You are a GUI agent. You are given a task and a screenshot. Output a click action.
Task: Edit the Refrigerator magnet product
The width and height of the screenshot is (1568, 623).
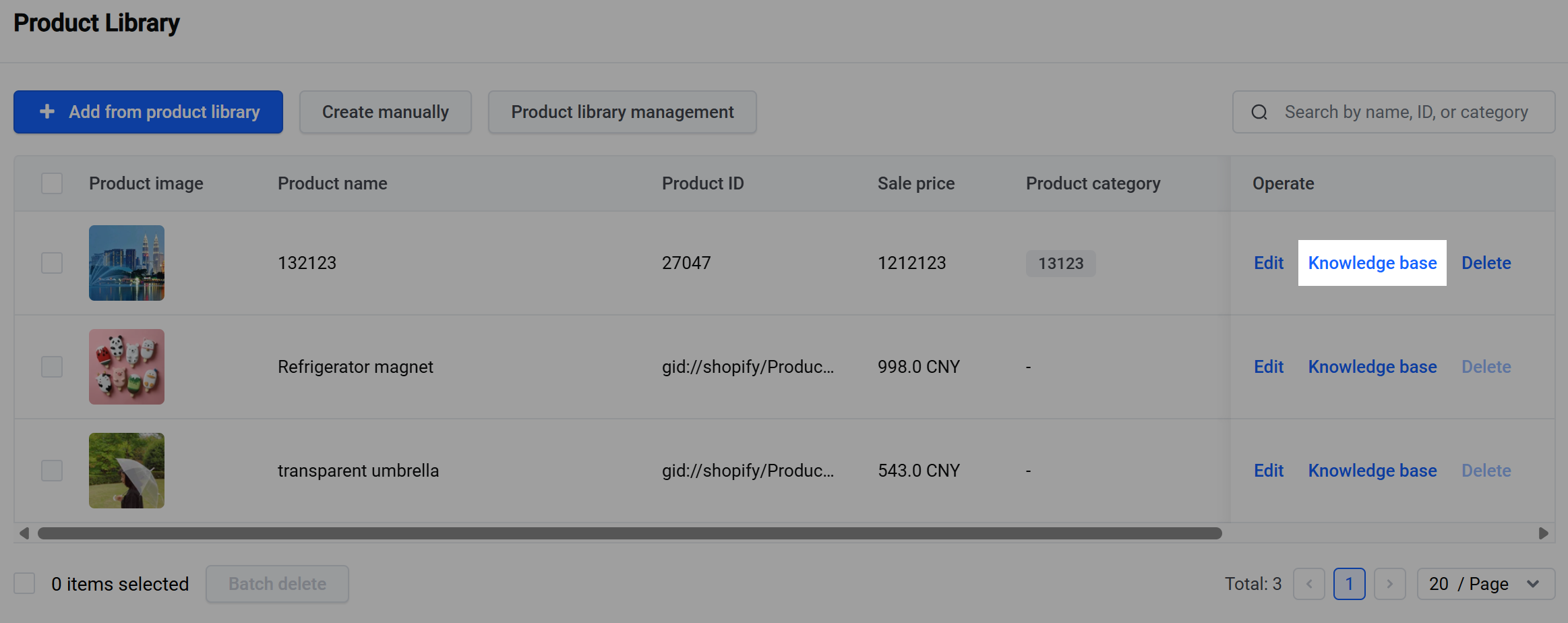click(1269, 367)
